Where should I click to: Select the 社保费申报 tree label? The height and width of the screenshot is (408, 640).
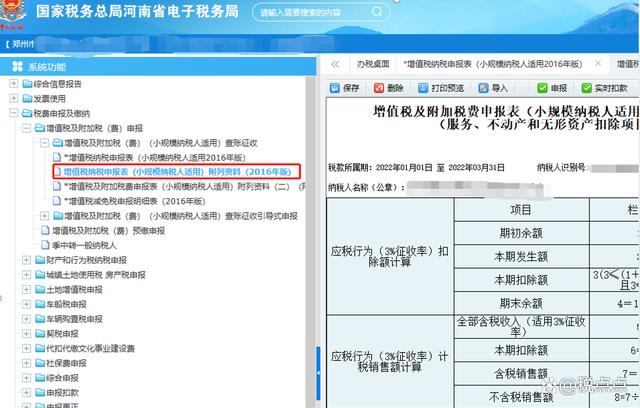(x=66, y=363)
